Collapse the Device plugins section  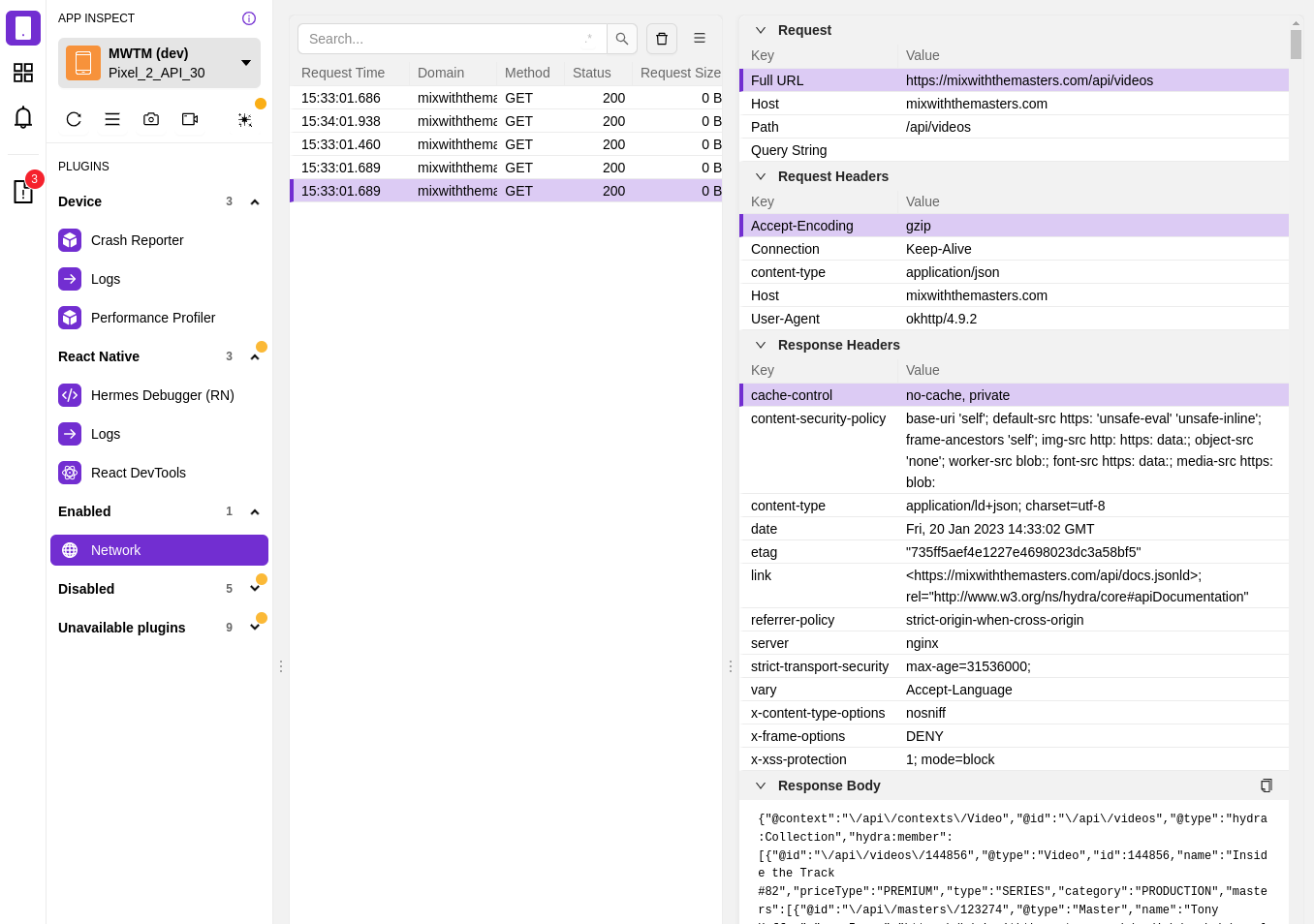coord(255,202)
